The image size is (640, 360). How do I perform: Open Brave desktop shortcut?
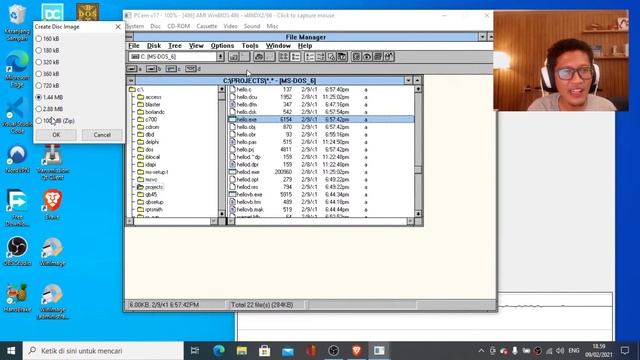coord(52,204)
